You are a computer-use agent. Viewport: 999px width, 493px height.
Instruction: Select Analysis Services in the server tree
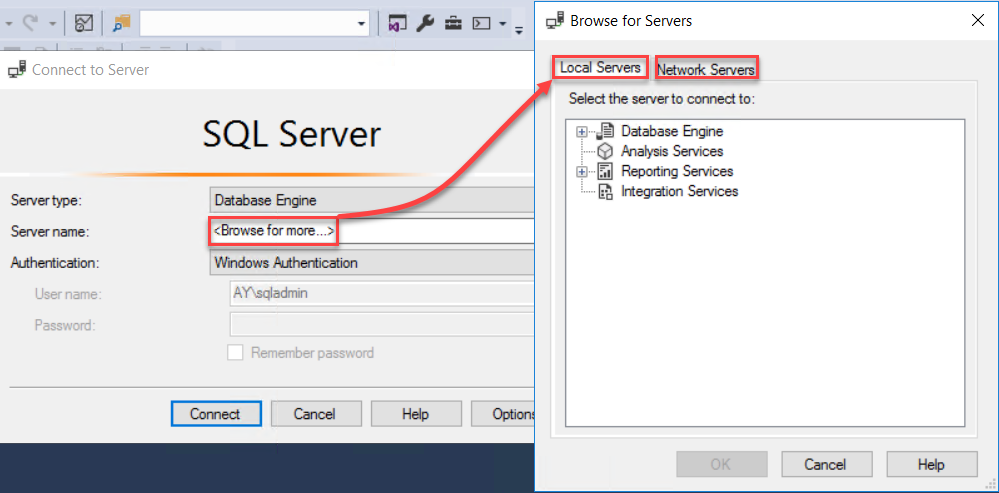click(x=672, y=151)
